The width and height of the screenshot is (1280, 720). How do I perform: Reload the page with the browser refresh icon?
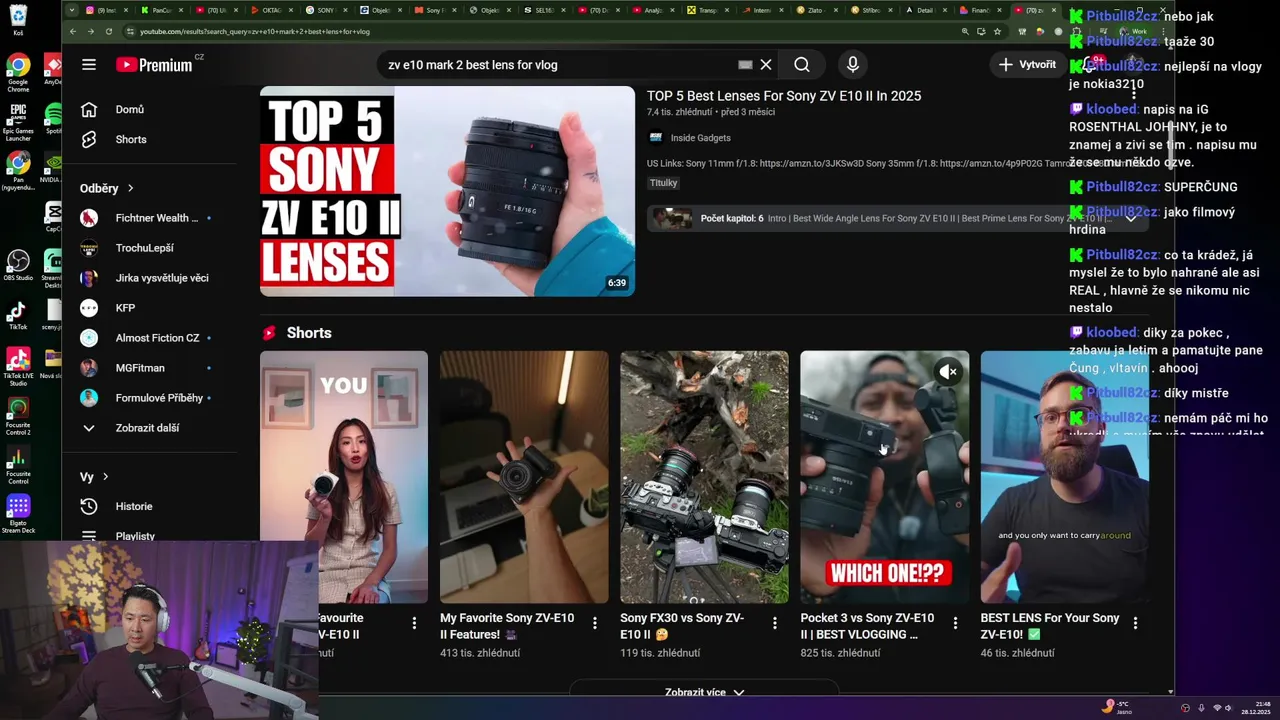109,31
